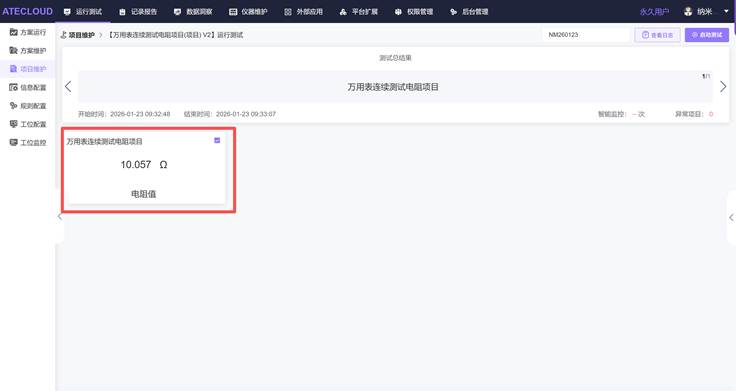This screenshot has height=391, width=736.
Task: Click the 电阻值 label on the card
Action: [144, 194]
